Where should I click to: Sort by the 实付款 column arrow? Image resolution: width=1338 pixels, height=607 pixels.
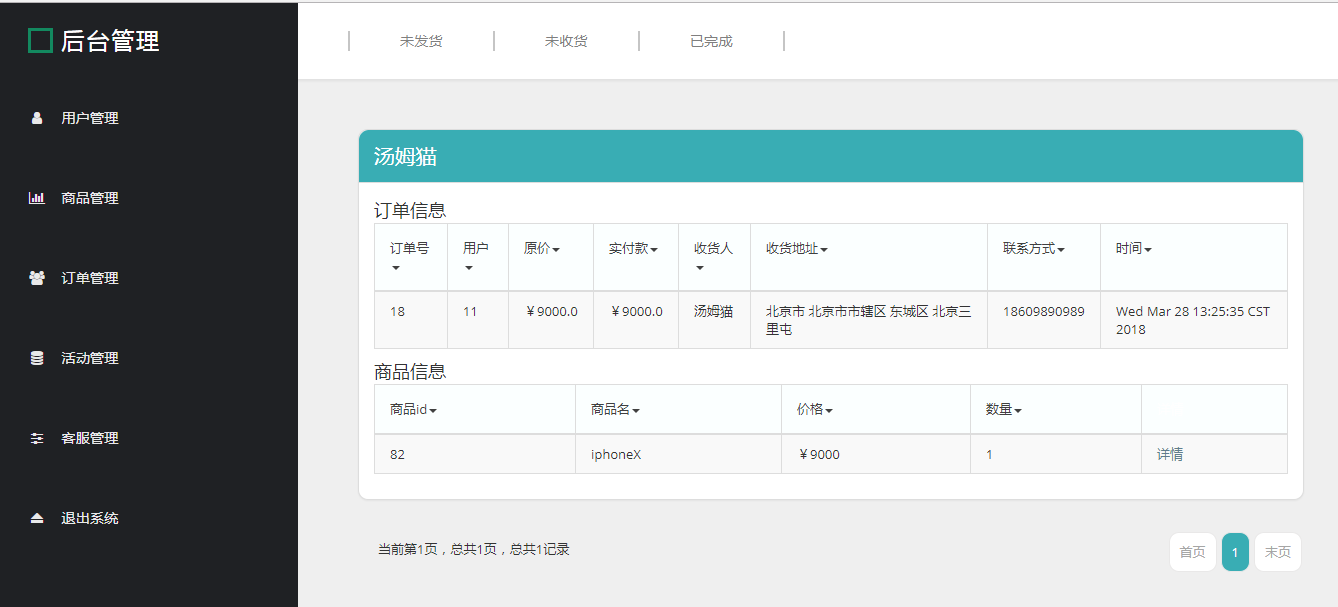654,249
